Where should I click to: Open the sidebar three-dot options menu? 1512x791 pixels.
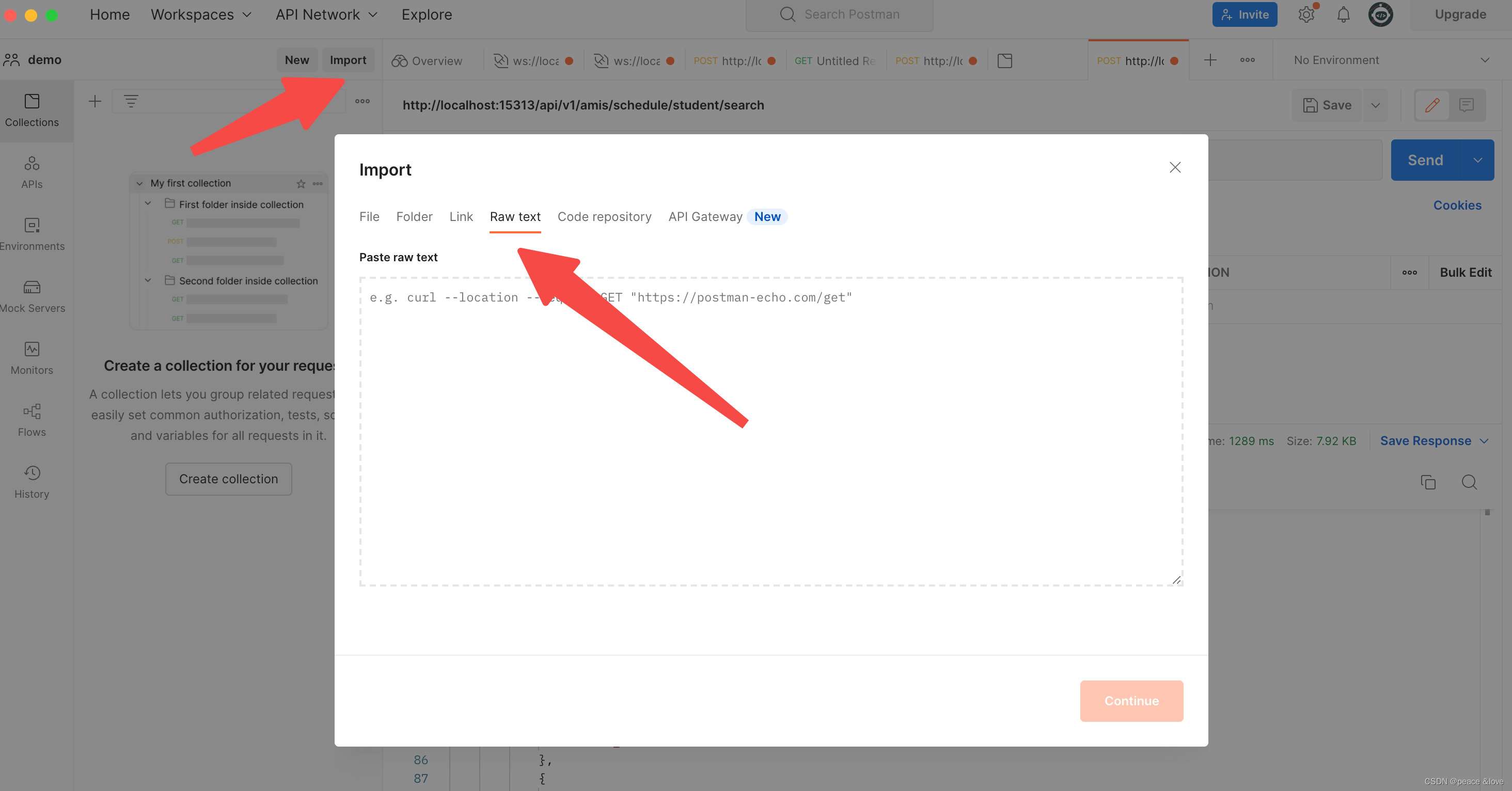click(x=362, y=102)
